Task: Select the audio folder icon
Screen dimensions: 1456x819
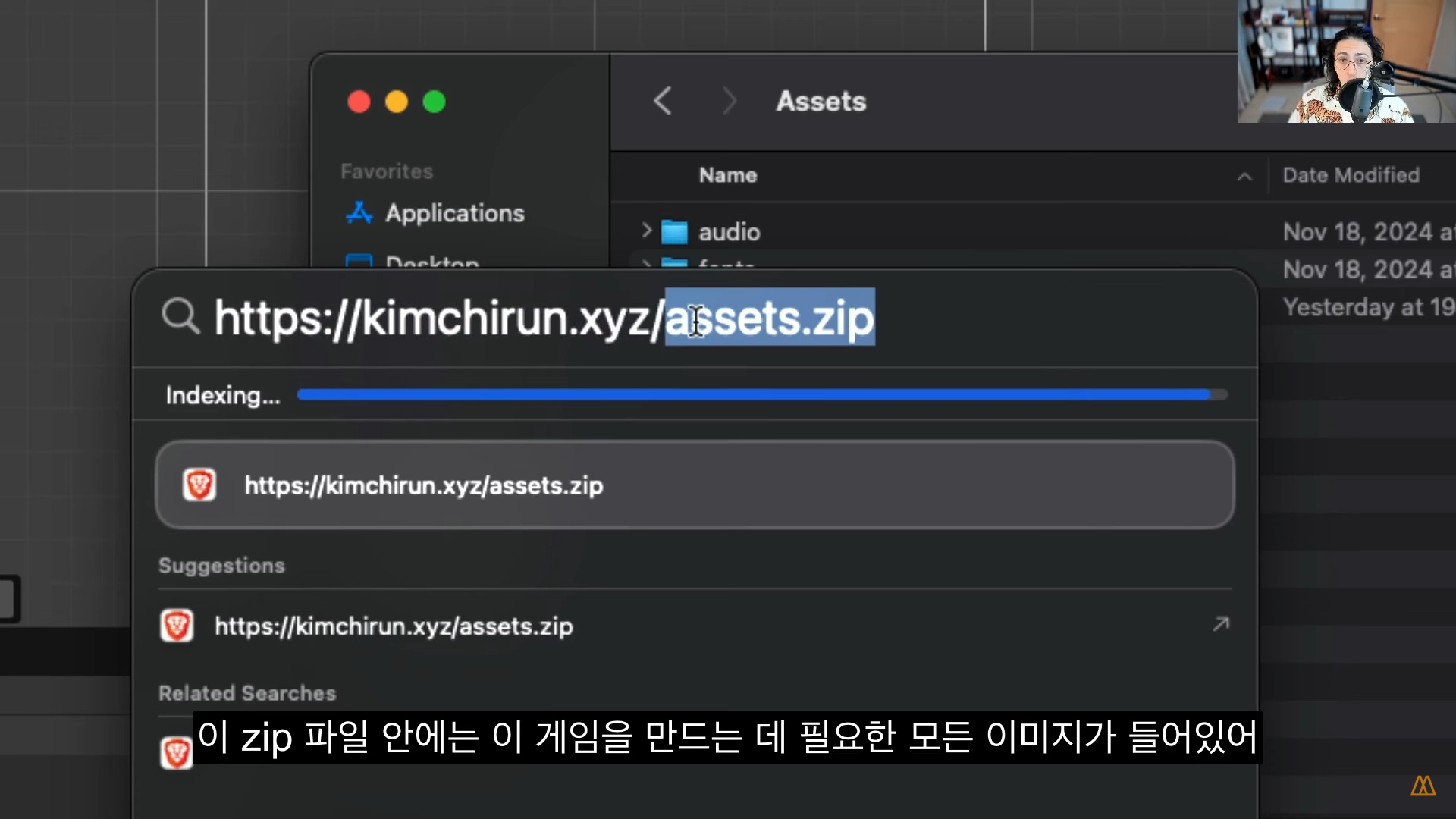Action: click(x=674, y=232)
